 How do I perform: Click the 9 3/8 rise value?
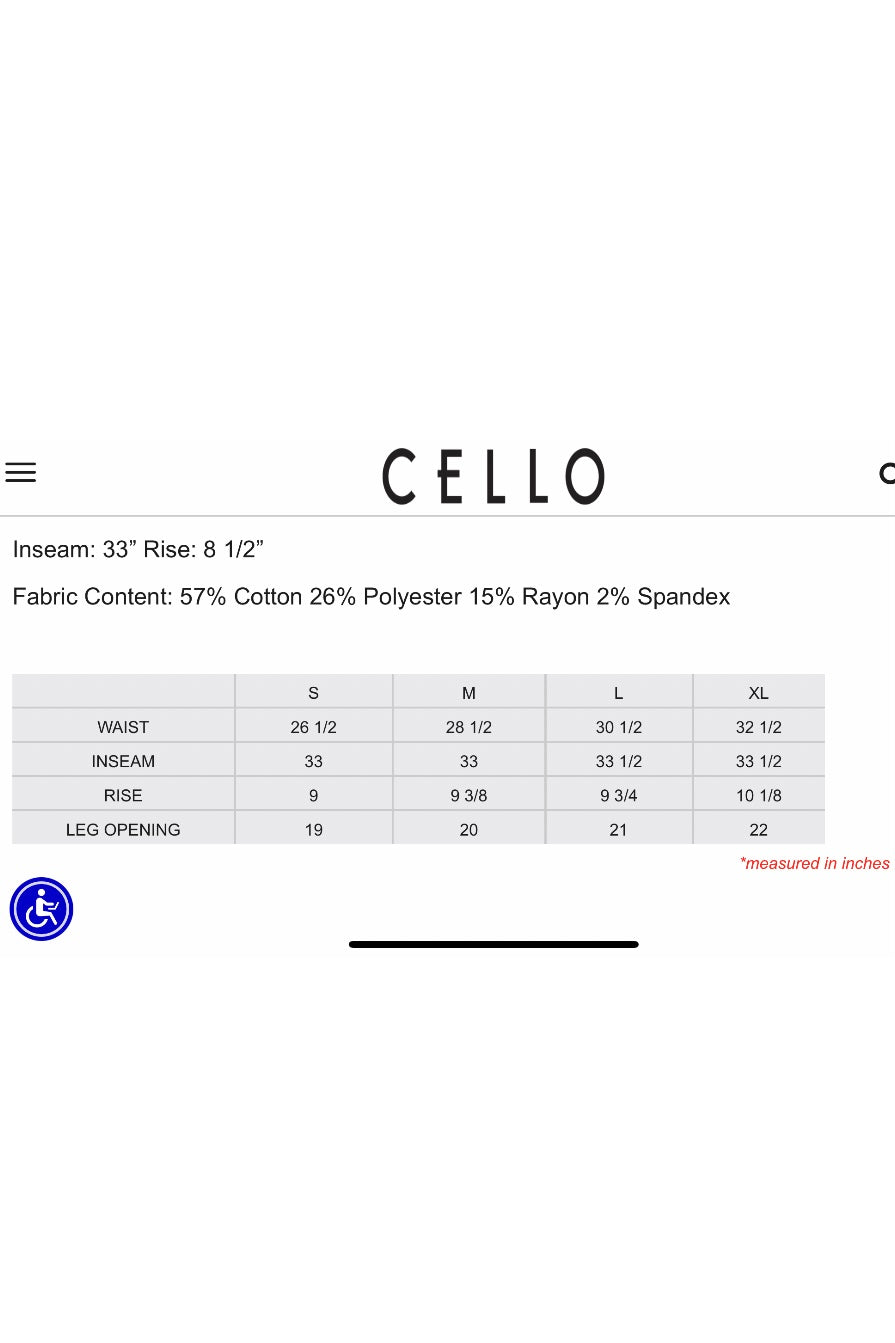pos(468,795)
